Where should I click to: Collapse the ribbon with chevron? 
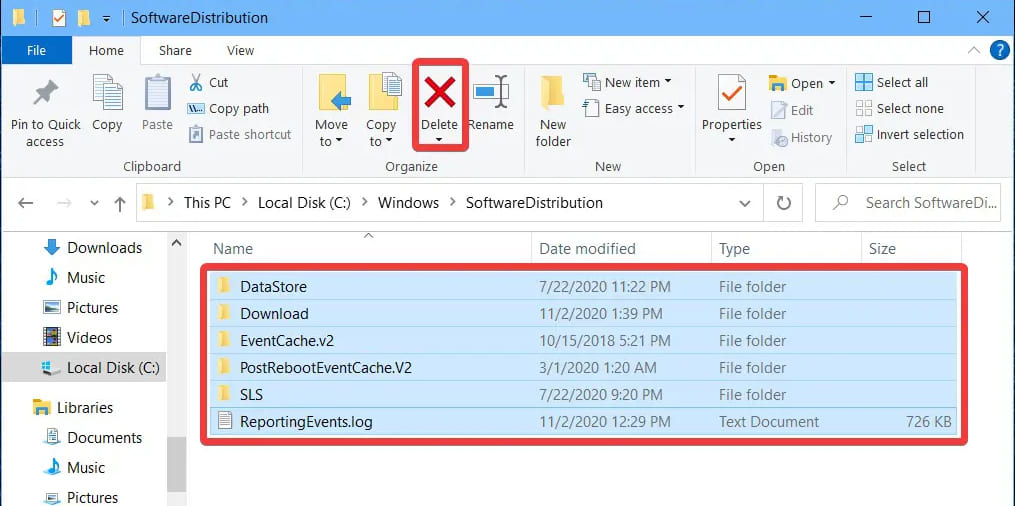point(973,50)
